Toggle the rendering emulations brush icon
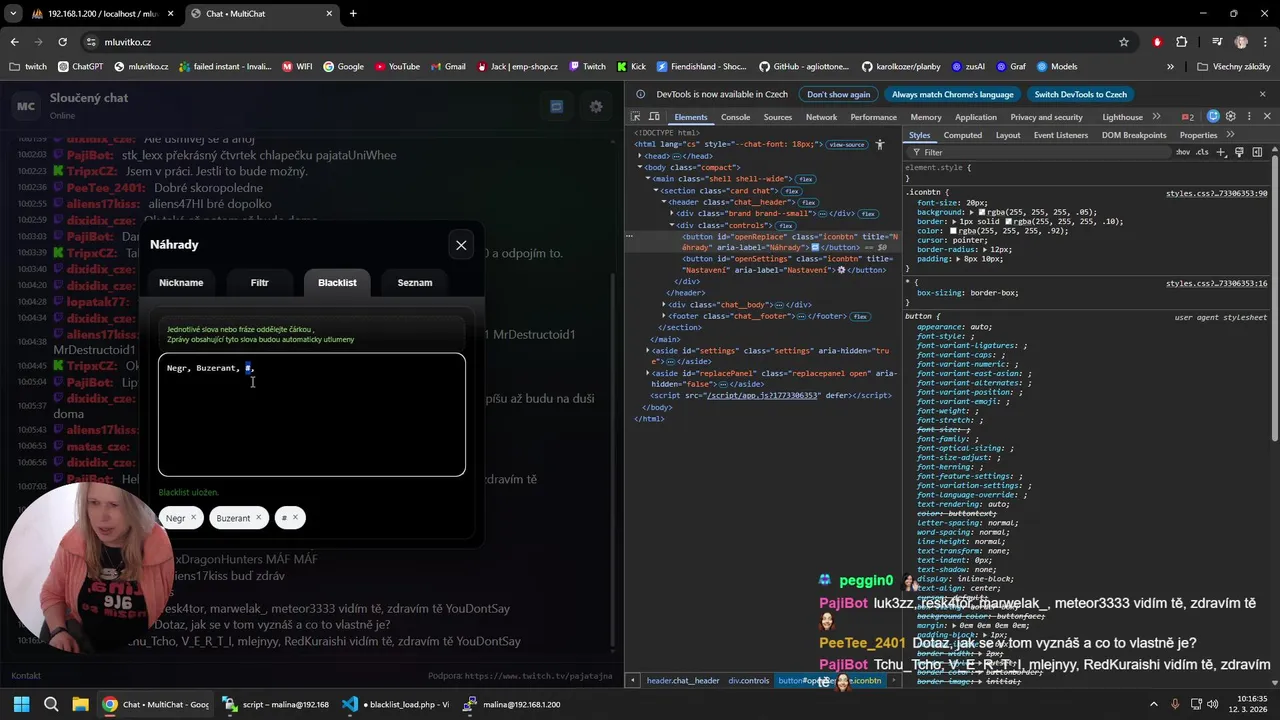Image resolution: width=1280 pixels, height=720 pixels. point(1240,152)
